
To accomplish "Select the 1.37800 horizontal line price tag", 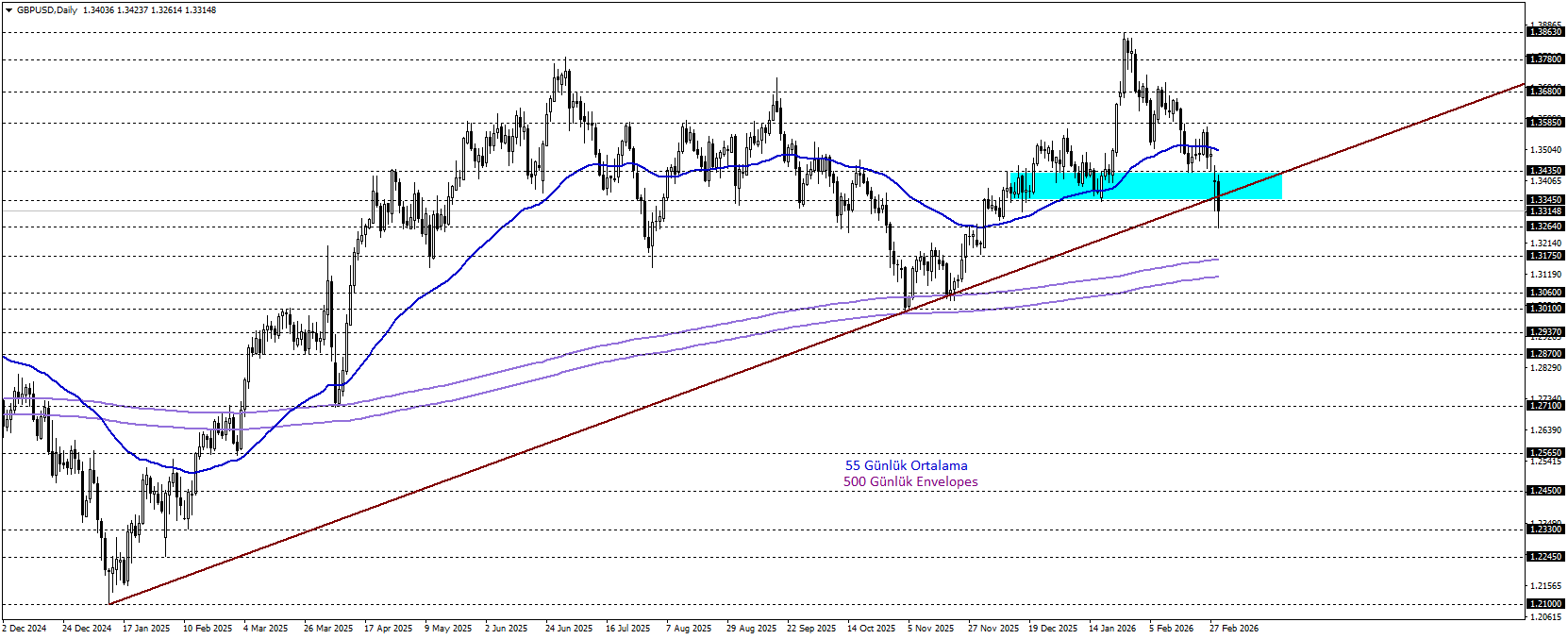I will pyautogui.click(x=1545, y=59).
